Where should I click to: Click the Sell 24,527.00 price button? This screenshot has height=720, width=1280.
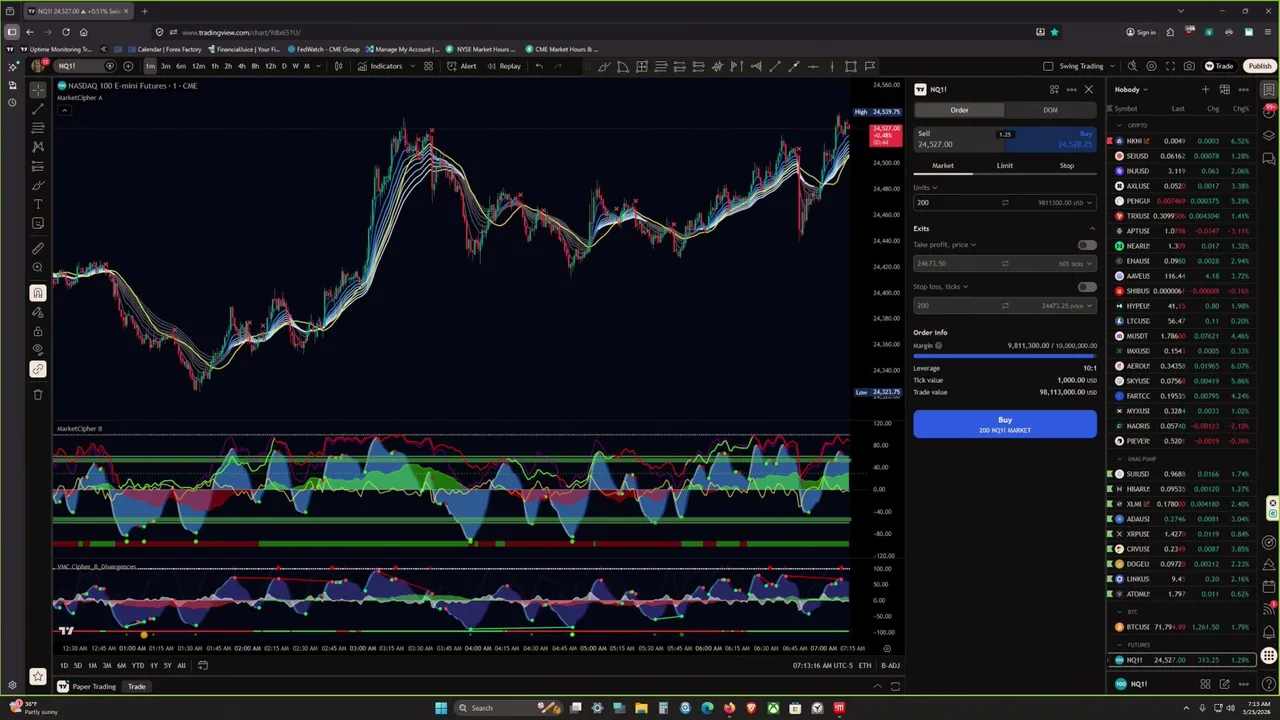click(958, 139)
